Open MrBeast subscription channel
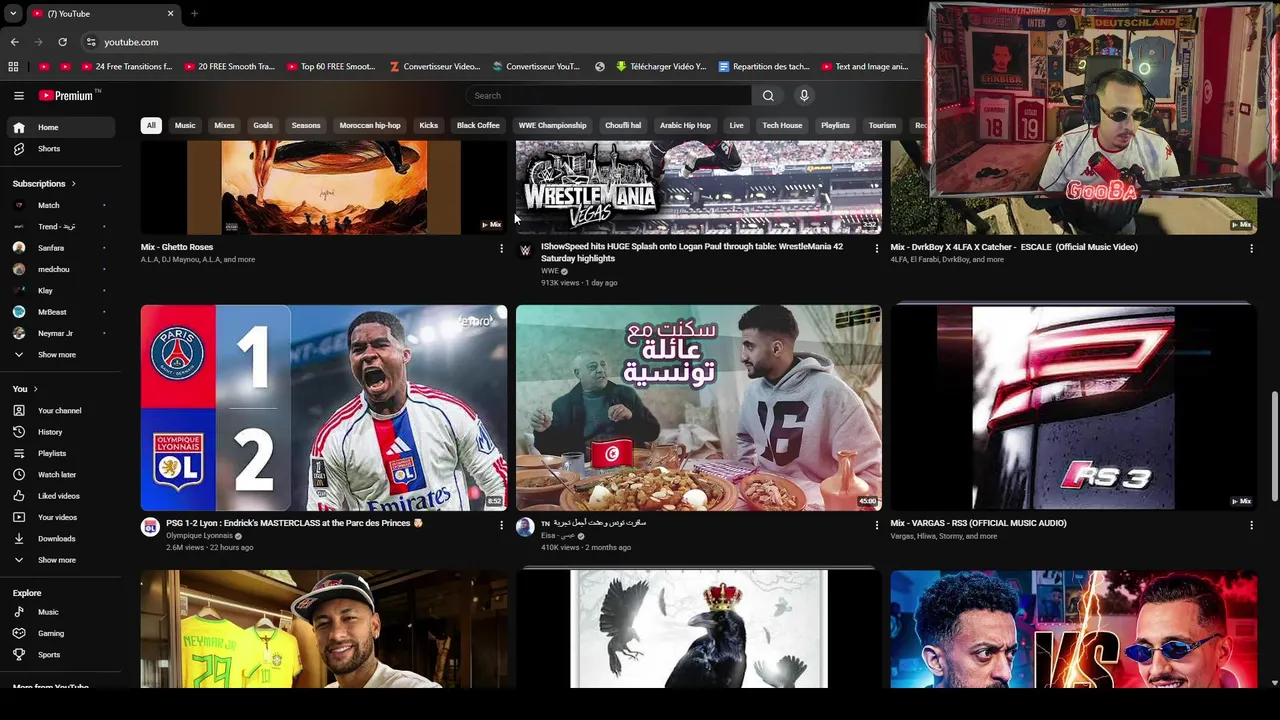This screenshot has width=1280, height=720. click(61, 312)
